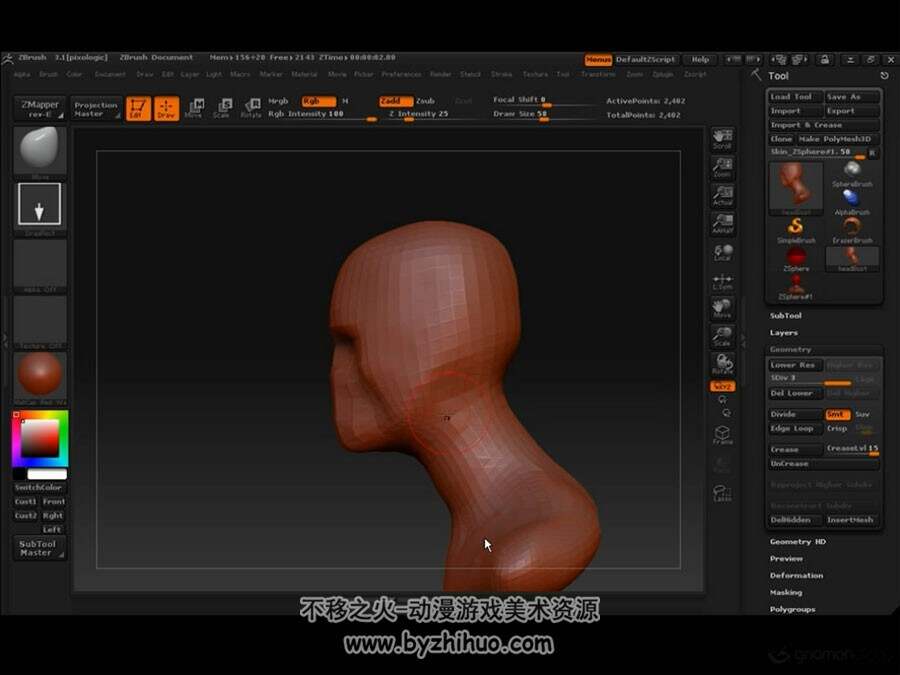Click the Move navigation icon in right shelf

(723, 308)
